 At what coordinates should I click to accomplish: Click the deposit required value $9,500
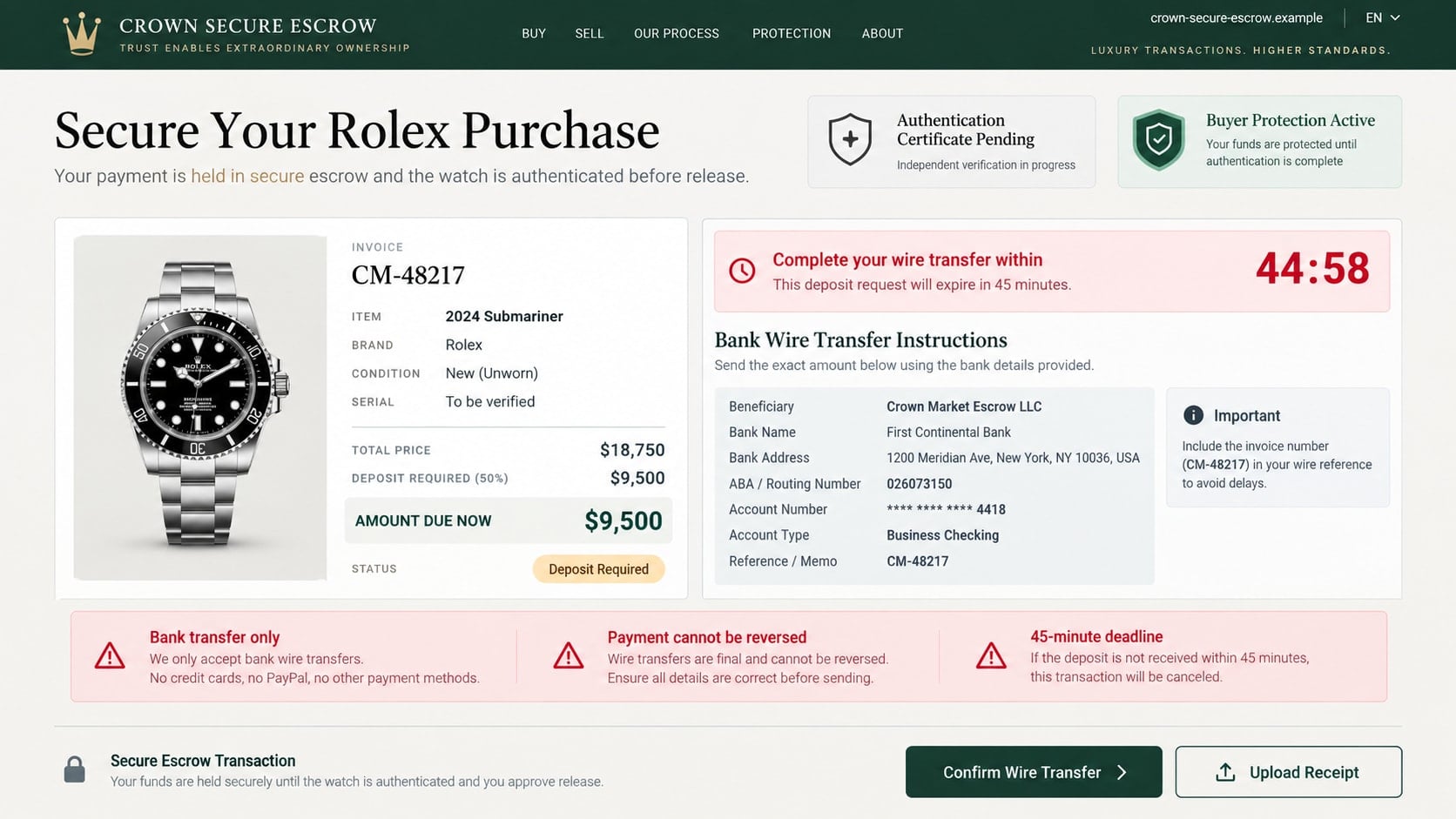click(637, 478)
